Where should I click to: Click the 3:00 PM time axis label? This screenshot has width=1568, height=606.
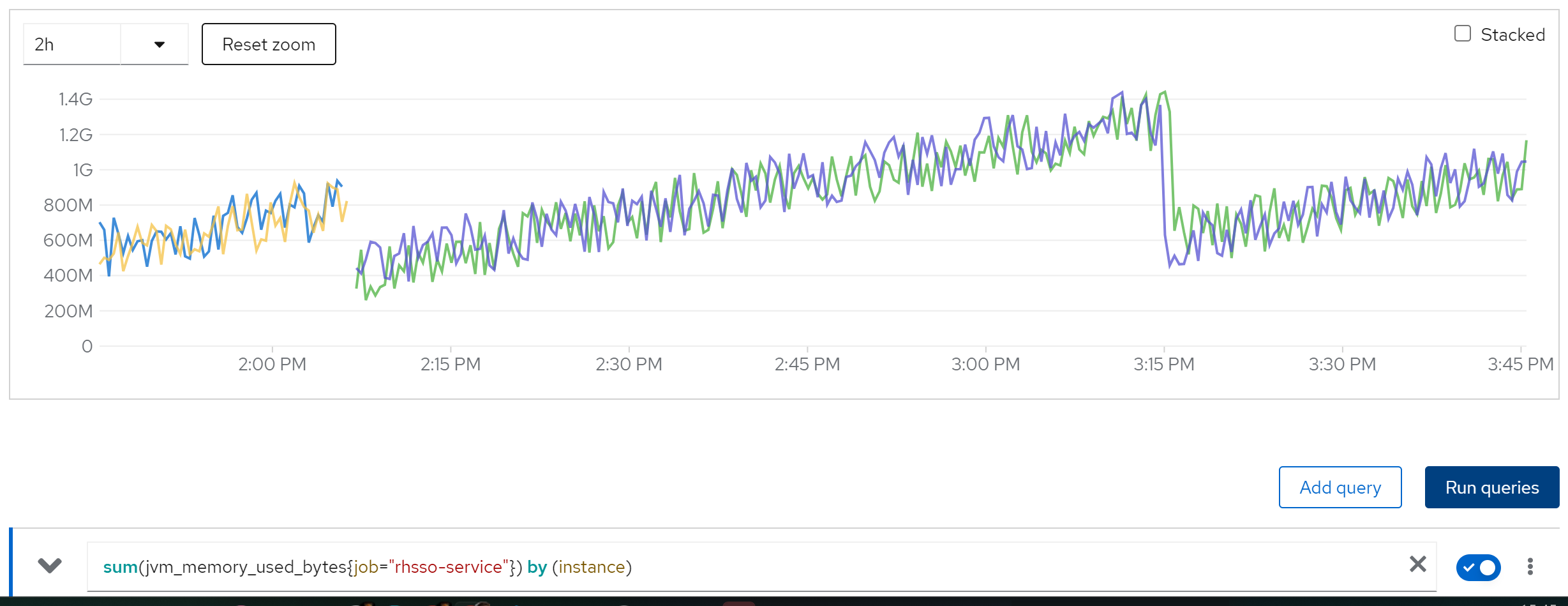[x=985, y=365]
